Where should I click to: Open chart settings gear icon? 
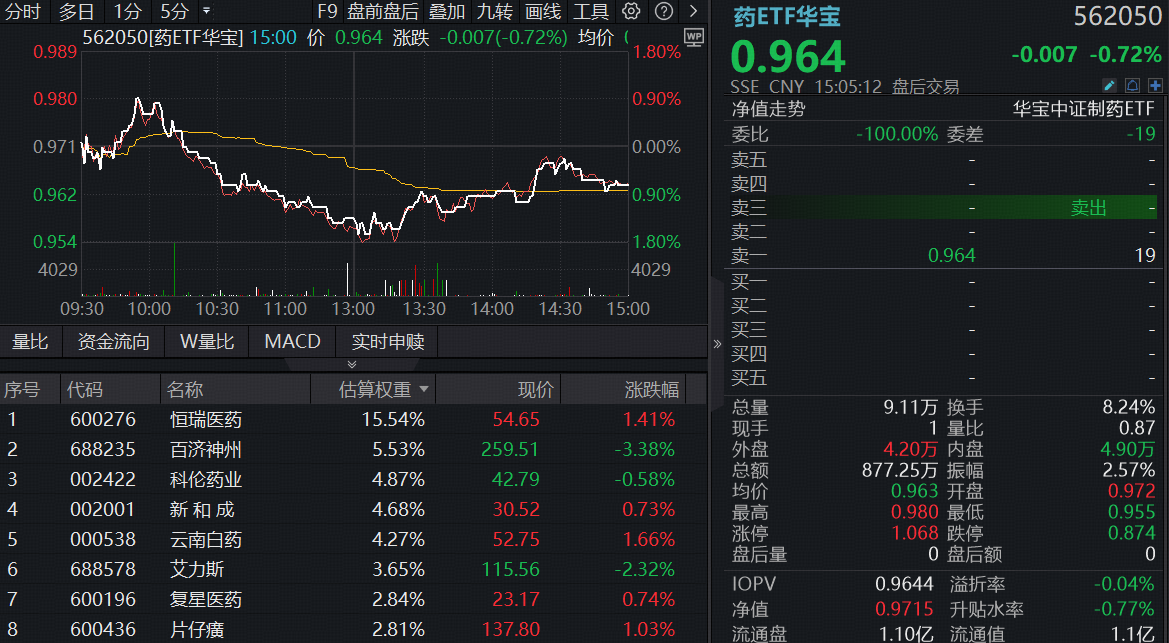coord(631,11)
